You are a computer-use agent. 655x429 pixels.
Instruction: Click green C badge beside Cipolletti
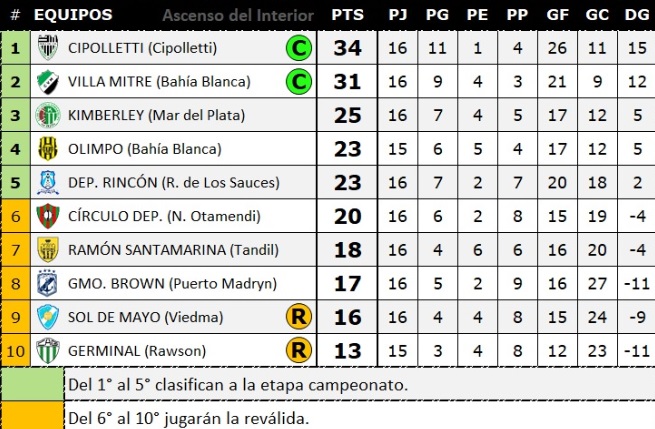pos(299,48)
